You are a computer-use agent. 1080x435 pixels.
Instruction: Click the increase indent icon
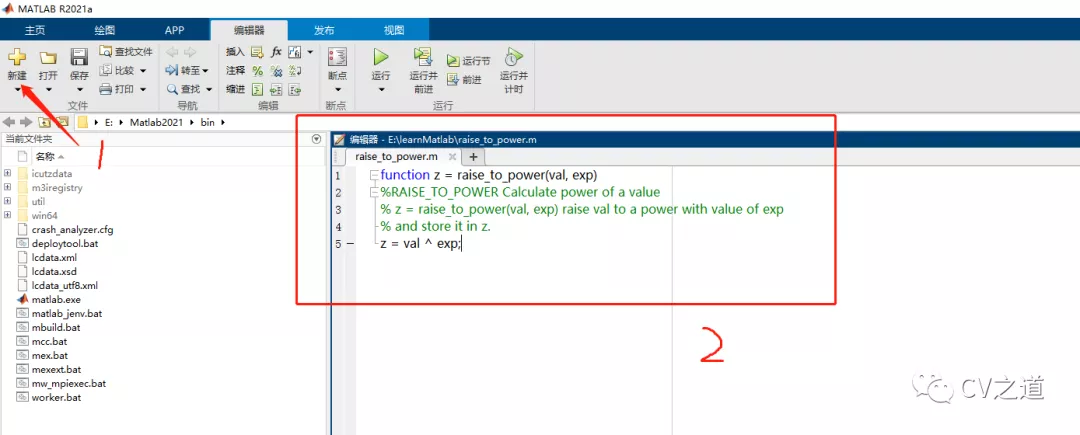coord(276,89)
